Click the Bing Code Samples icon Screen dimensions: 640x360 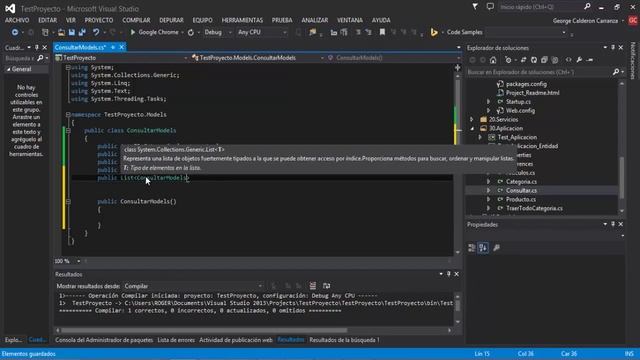tap(434, 32)
